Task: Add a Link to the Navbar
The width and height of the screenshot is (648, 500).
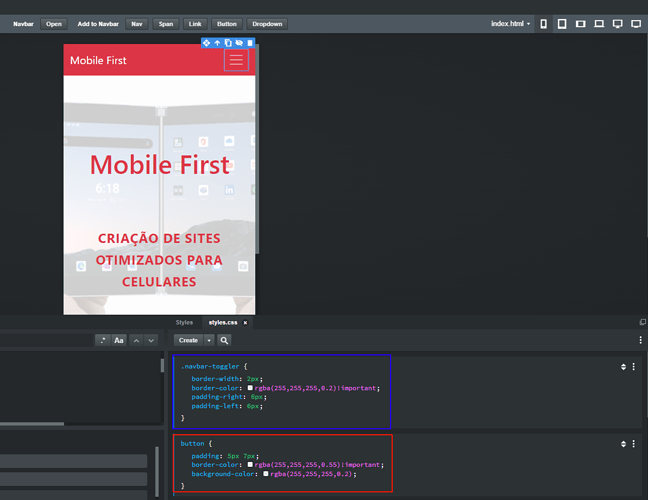Action: click(195, 24)
